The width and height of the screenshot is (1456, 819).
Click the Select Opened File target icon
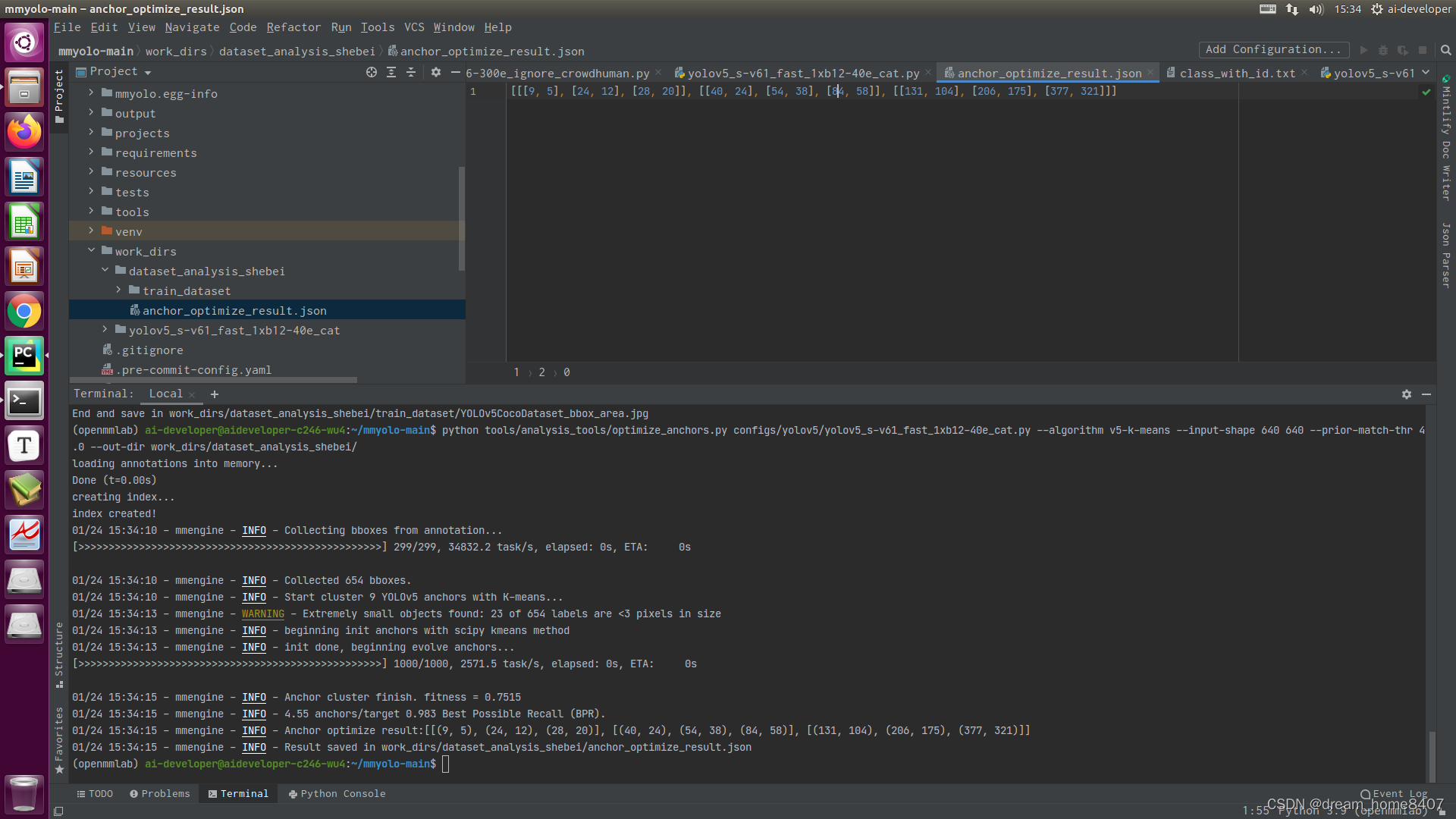point(372,72)
